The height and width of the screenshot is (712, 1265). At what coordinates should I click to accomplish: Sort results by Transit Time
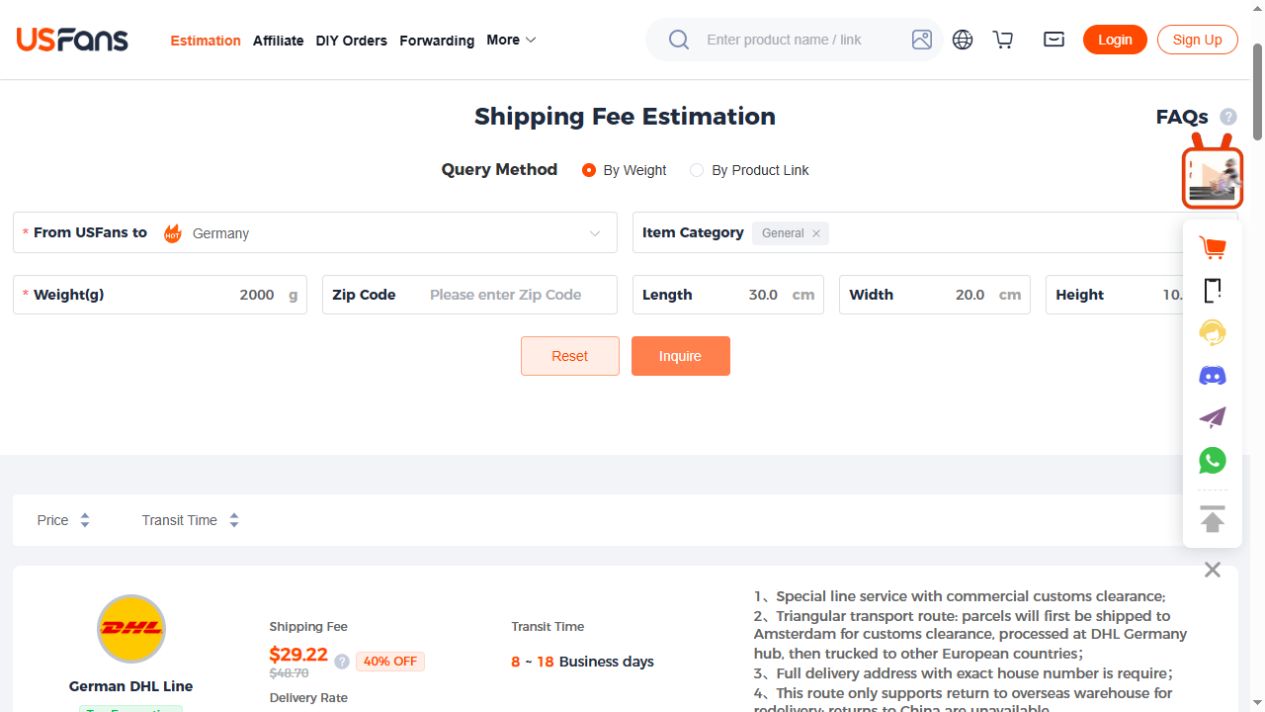[x=190, y=520]
